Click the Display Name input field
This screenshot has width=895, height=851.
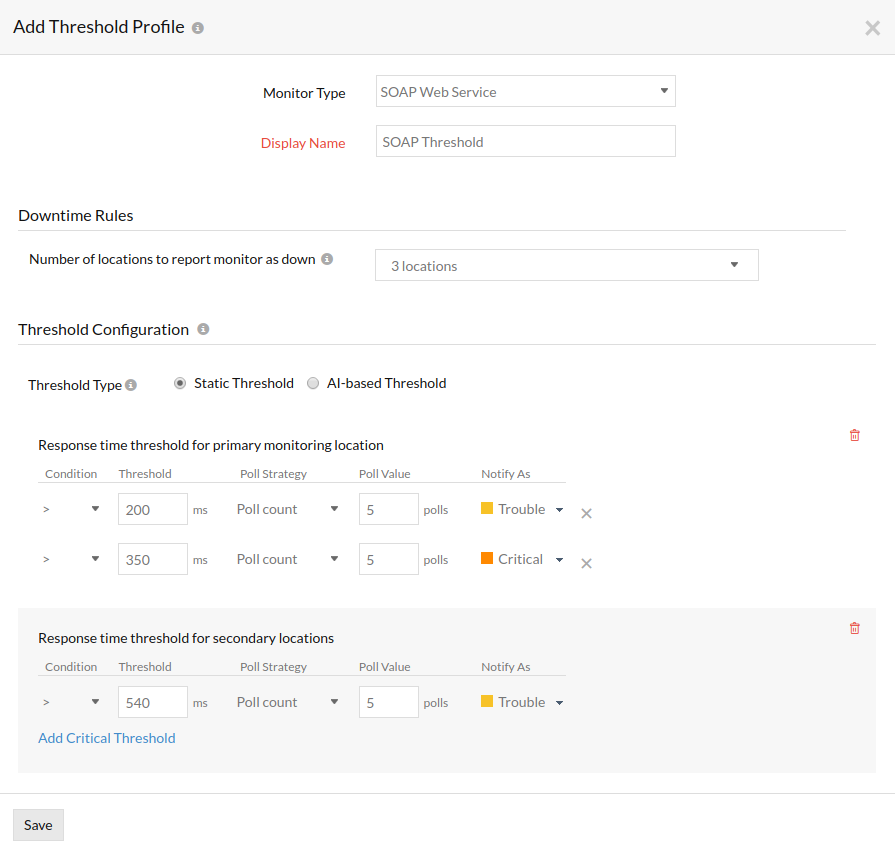point(525,141)
